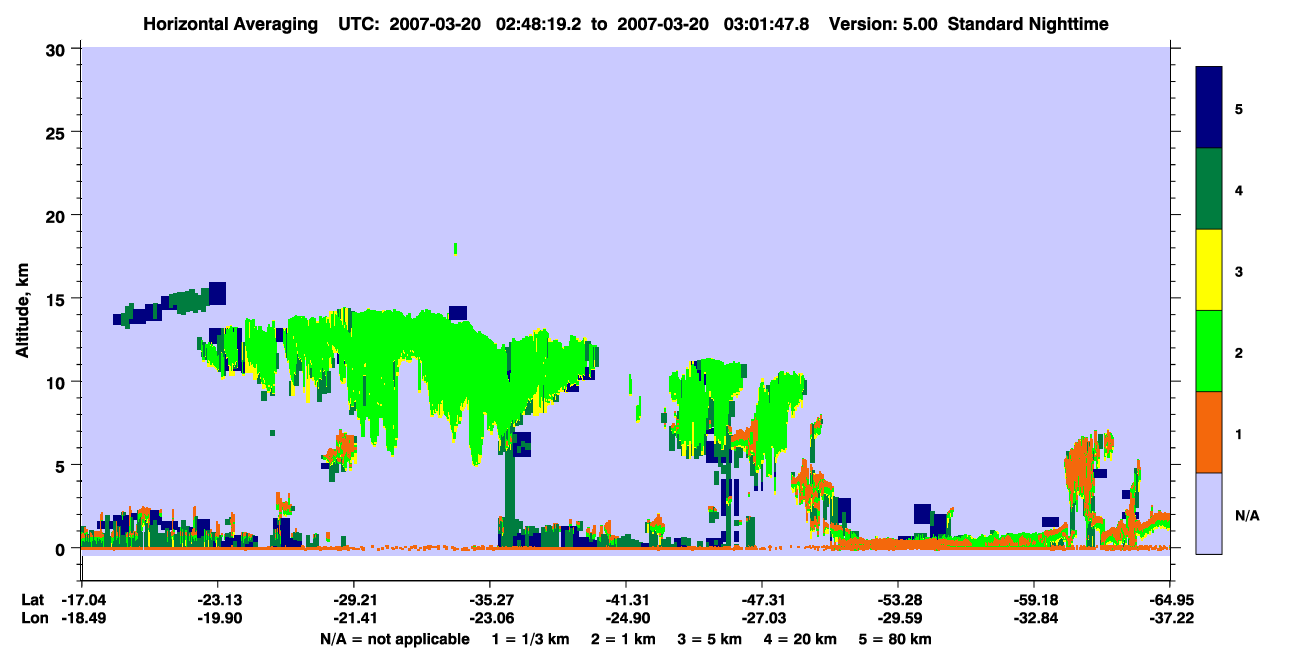Click the 'N/A = not applicable' legend note
Viewport: 1300px width, 667px height.
coord(394,639)
